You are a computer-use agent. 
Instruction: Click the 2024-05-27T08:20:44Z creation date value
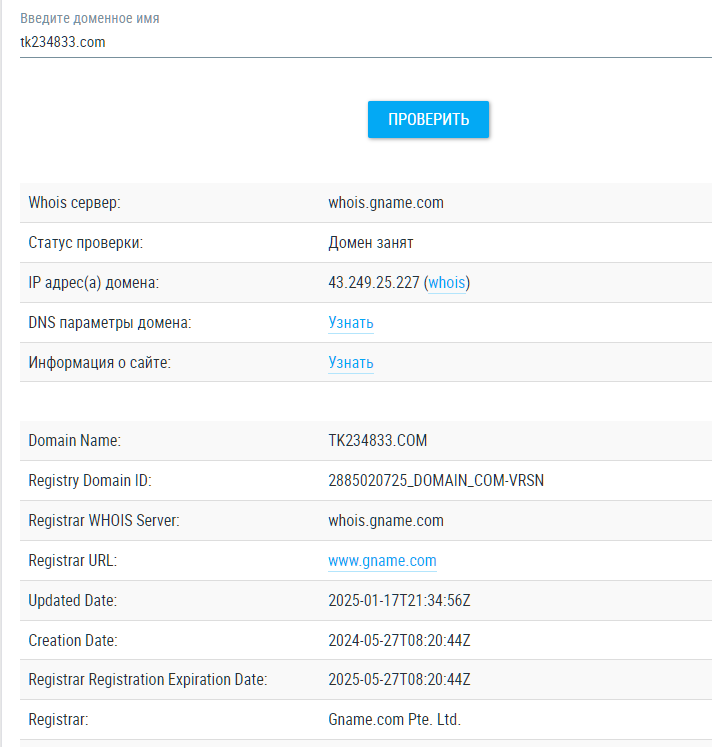tap(399, 640)
